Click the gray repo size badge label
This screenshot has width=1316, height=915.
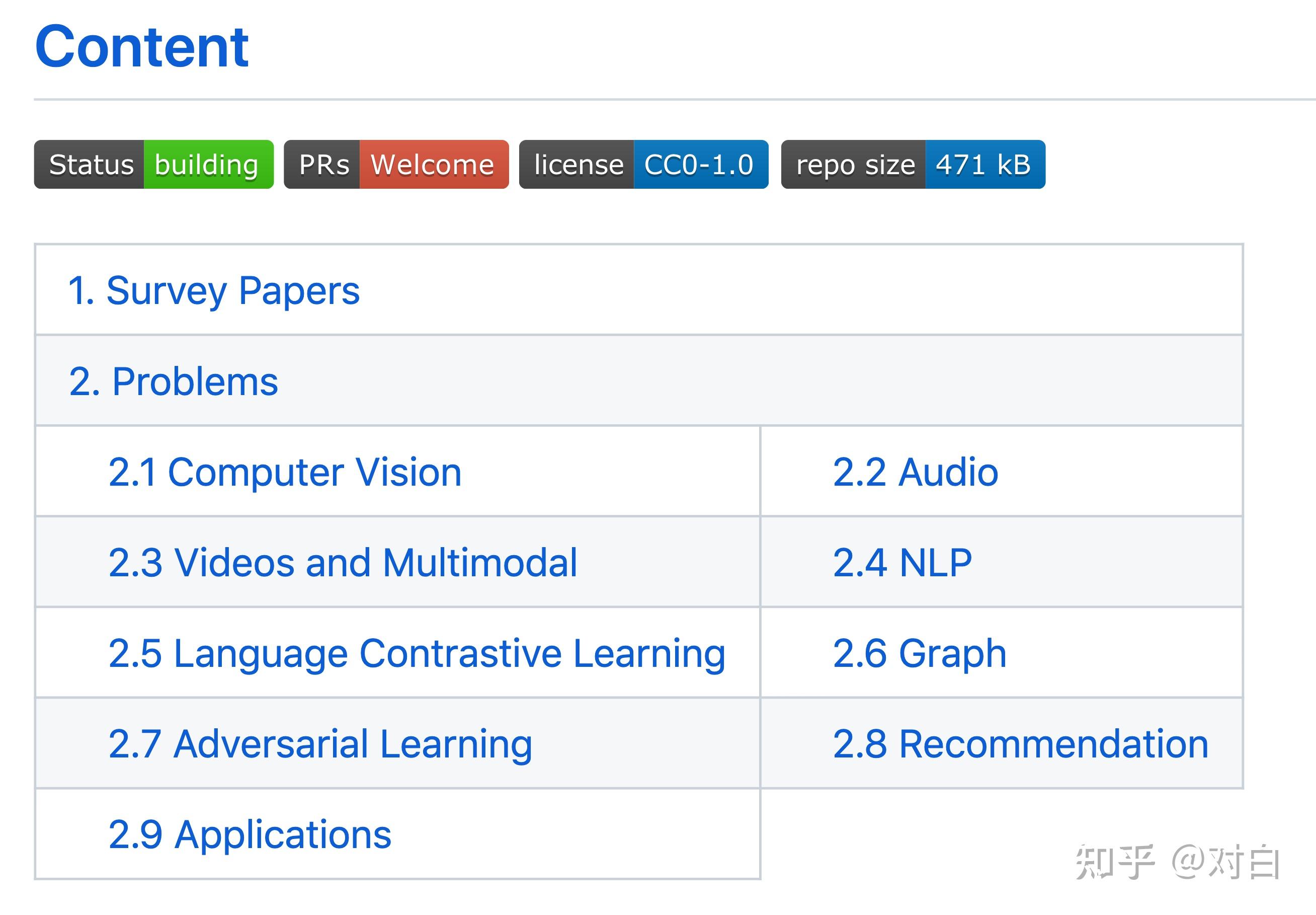click(x=854, y=165)
